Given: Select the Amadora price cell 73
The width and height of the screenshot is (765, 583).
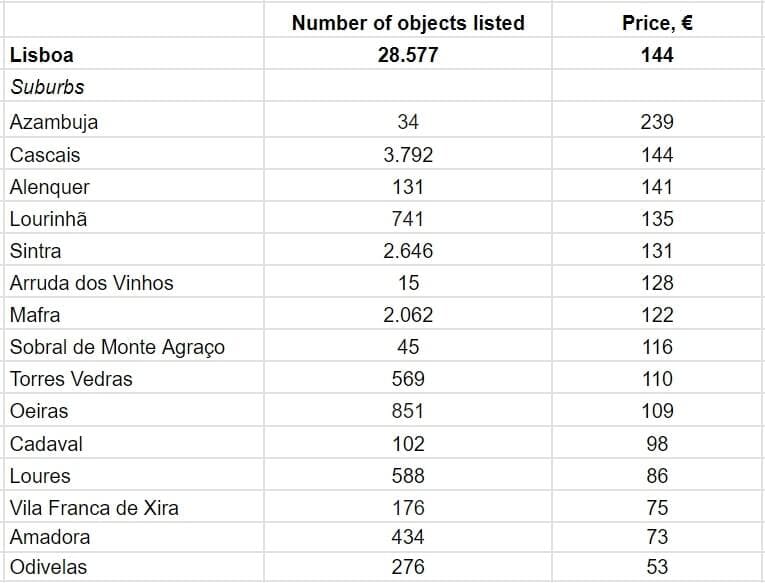Looking at the screenshot, I should 657,537.
